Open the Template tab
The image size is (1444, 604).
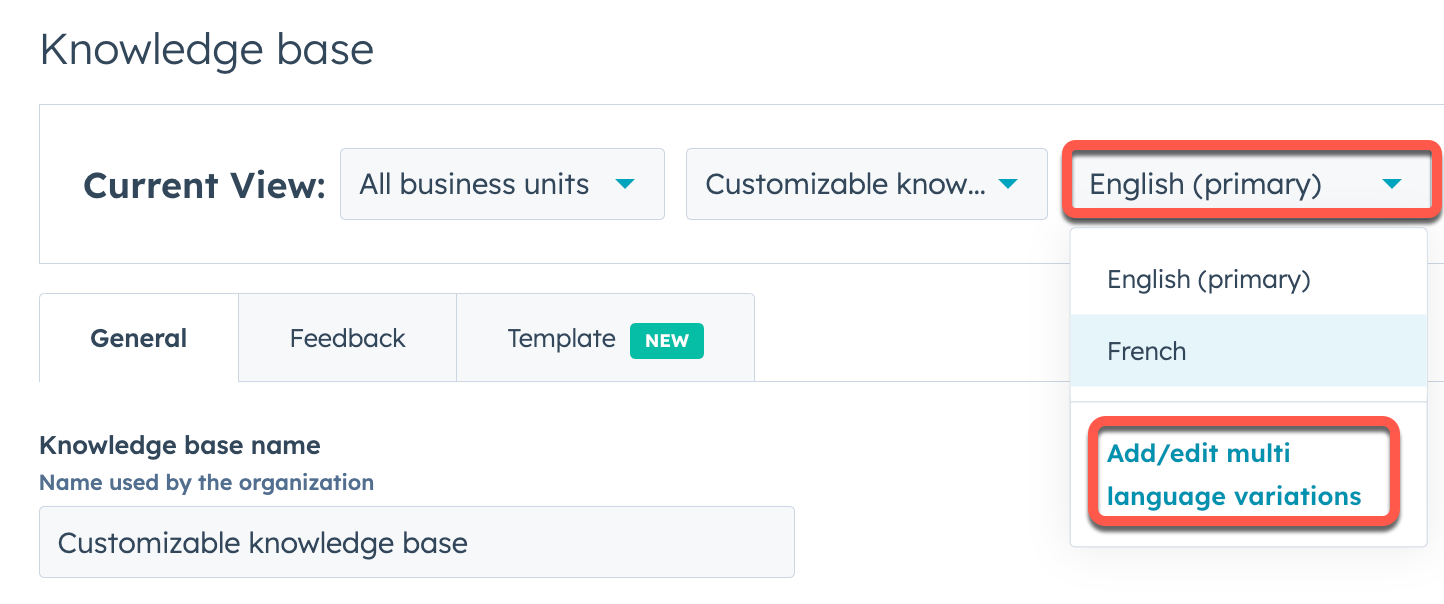point(561,338)
